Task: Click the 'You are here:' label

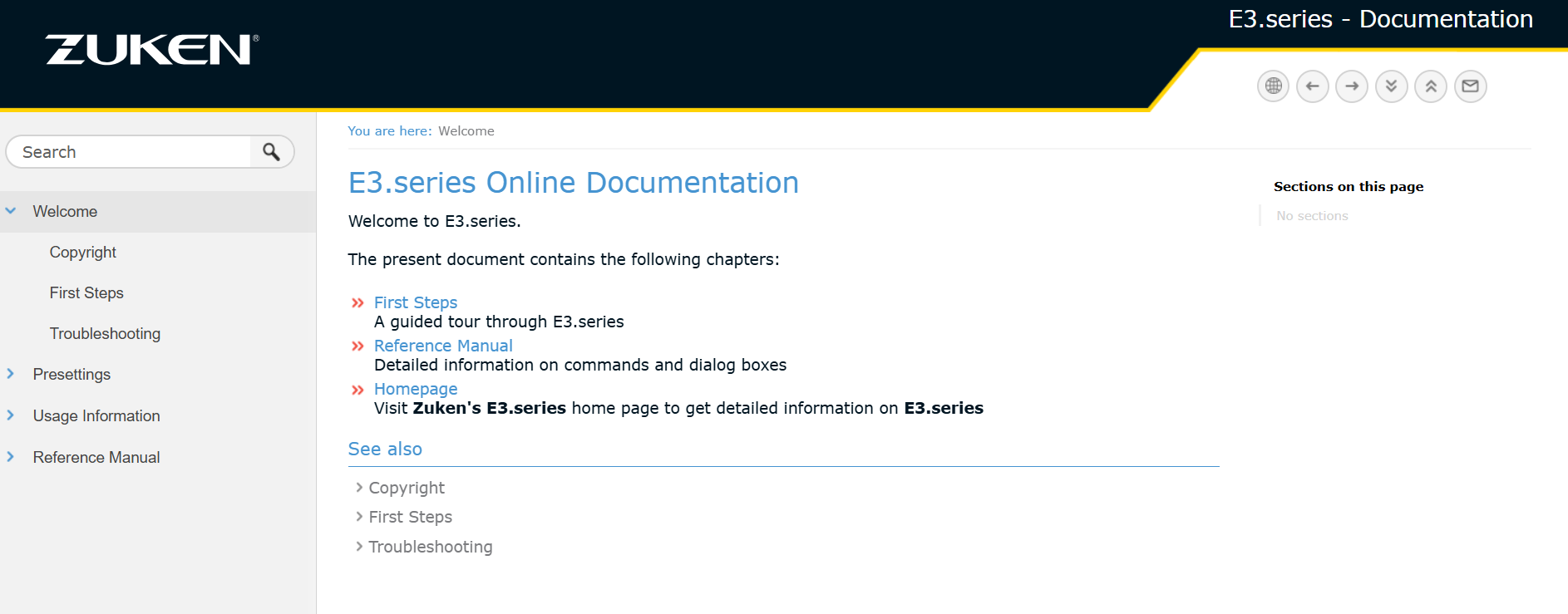Action: [x=389, y=131]
